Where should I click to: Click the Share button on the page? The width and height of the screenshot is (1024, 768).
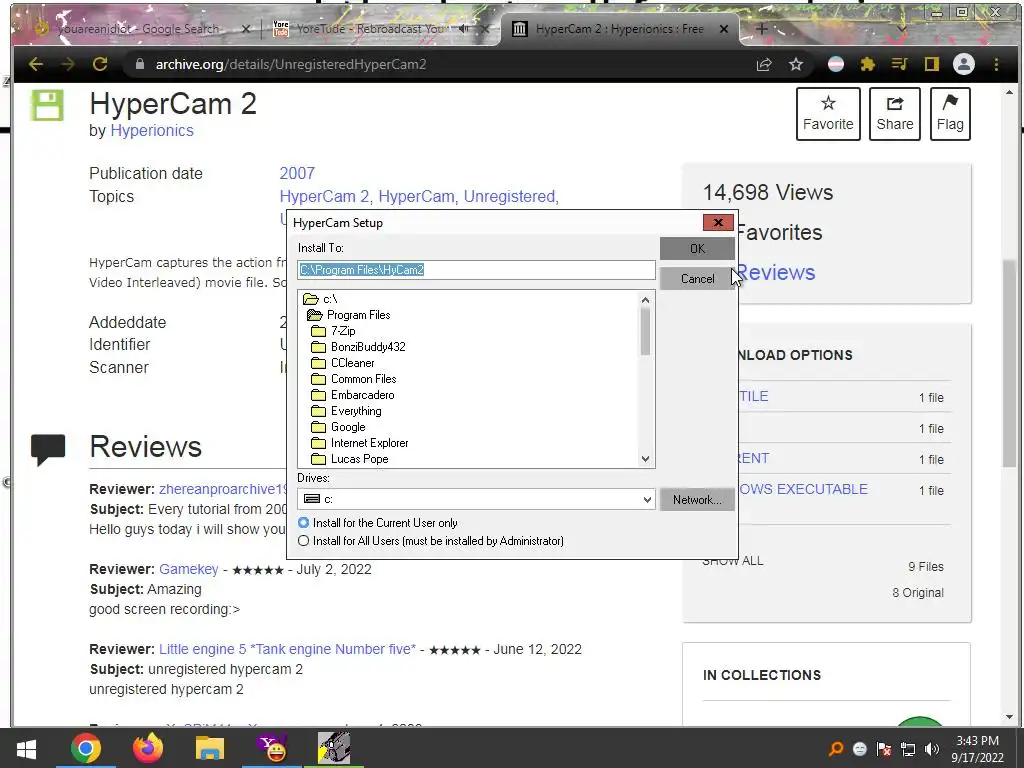click(895, 114)
